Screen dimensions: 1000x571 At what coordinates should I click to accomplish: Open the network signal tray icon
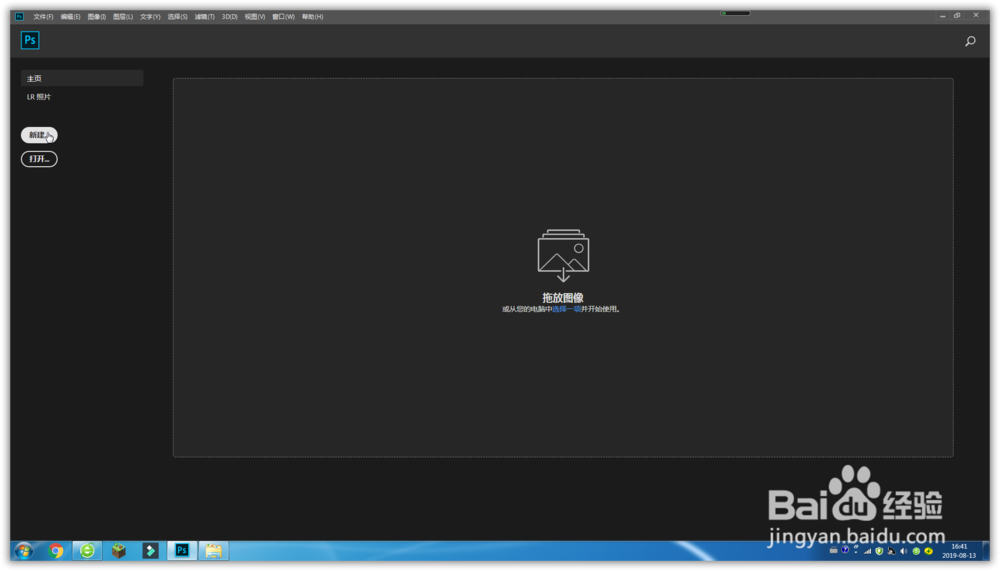867,551
